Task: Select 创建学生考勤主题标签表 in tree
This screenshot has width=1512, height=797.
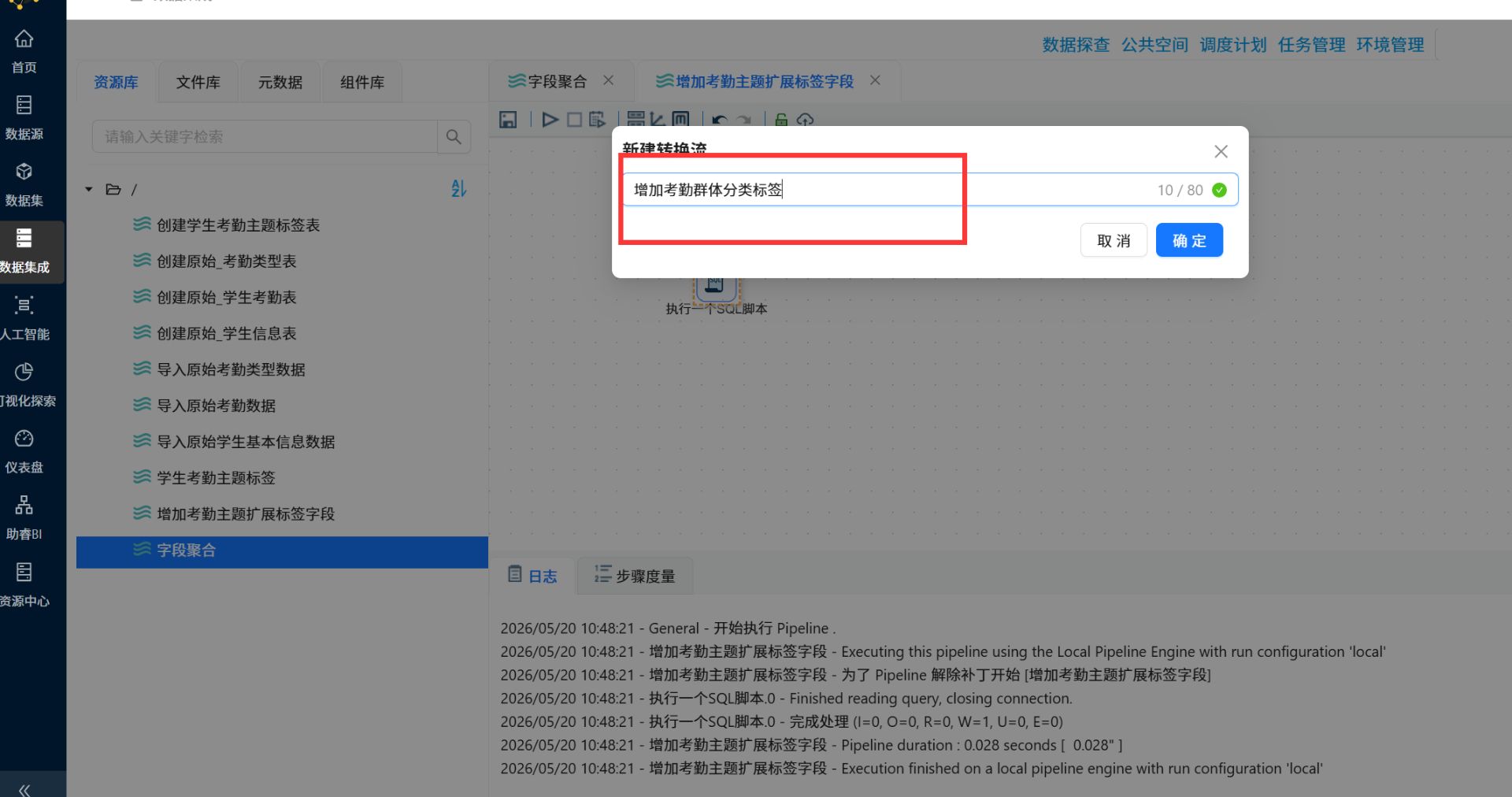Action: (238, 225)
